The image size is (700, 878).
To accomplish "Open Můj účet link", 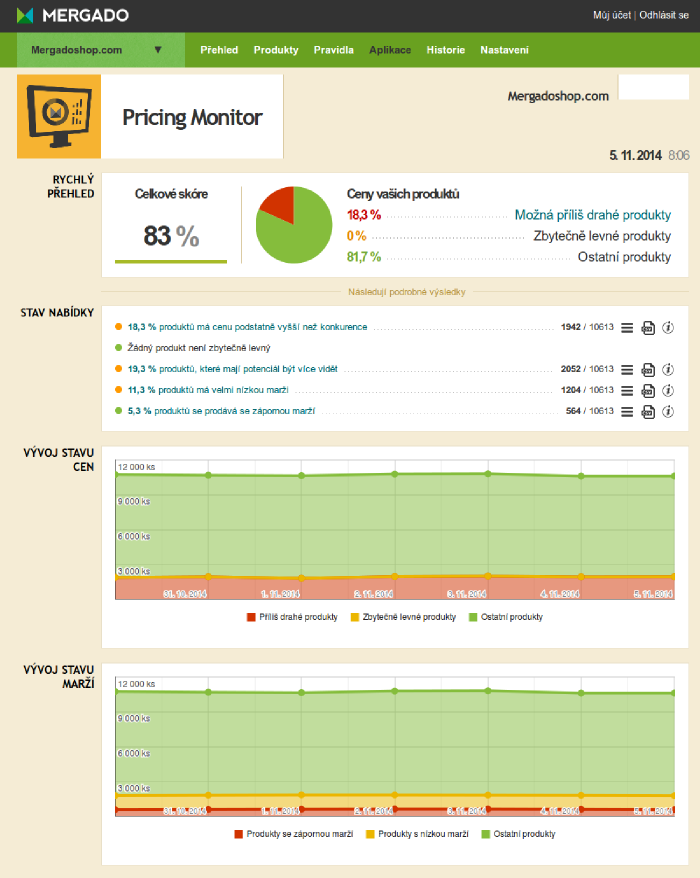I will tap(612, 15).
